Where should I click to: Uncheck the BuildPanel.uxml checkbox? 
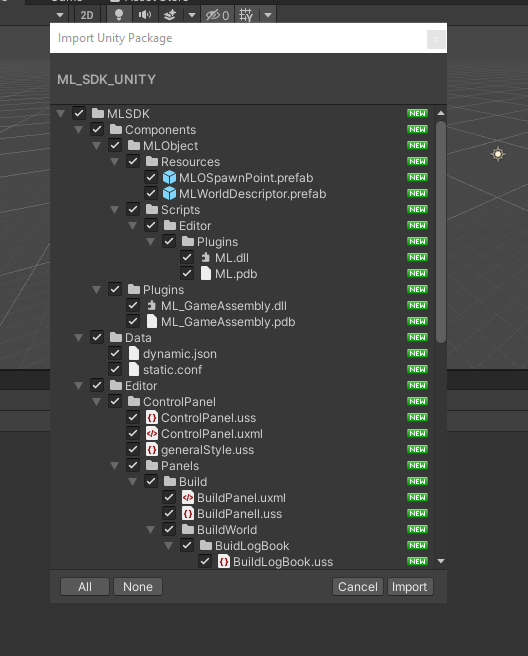pos(169,497)
